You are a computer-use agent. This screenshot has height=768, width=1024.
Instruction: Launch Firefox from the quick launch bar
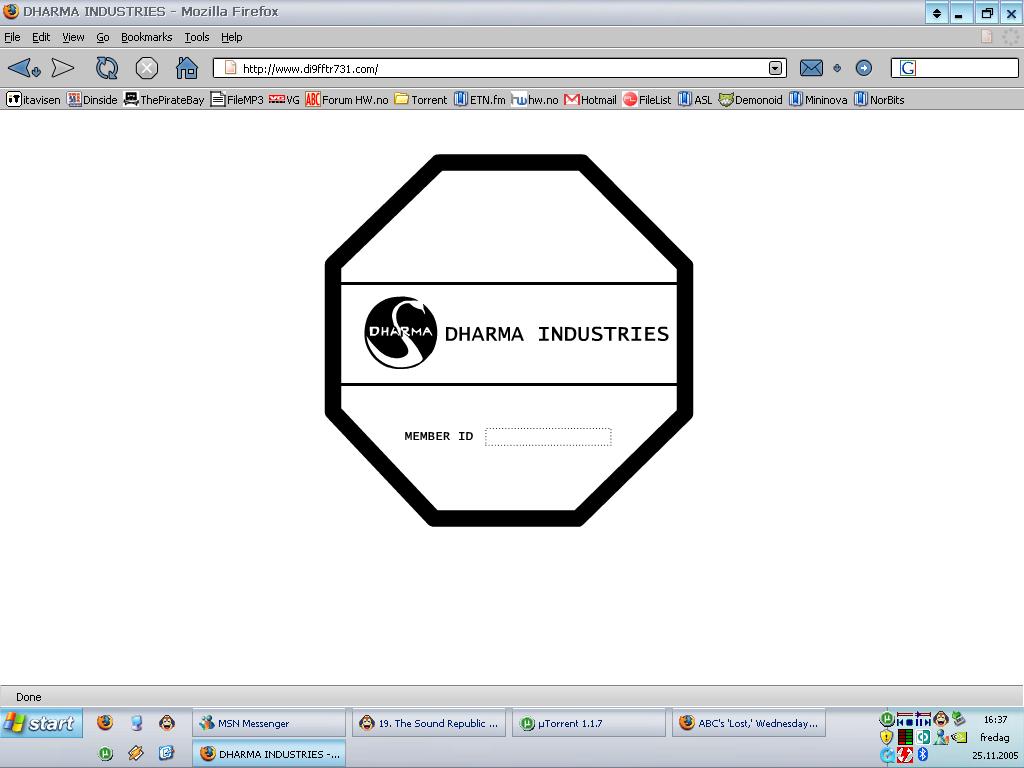[x=105, y=722]
